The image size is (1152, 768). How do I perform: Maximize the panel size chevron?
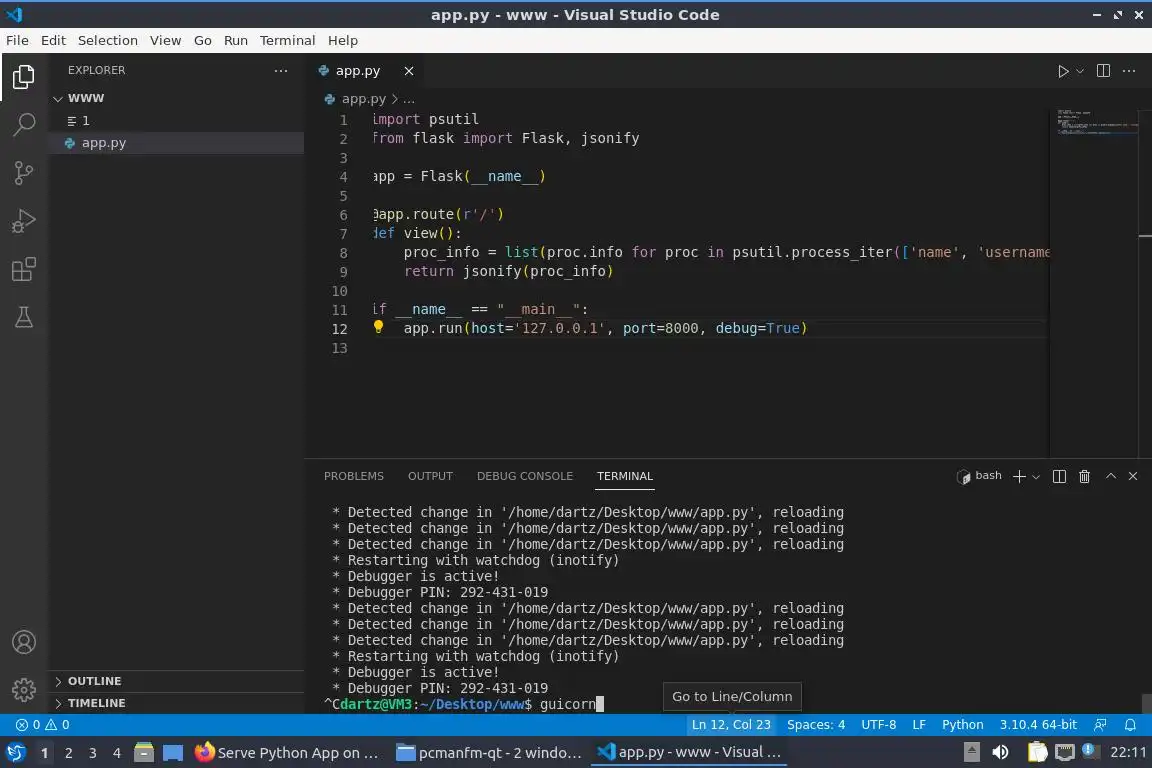coord(1111,476)
